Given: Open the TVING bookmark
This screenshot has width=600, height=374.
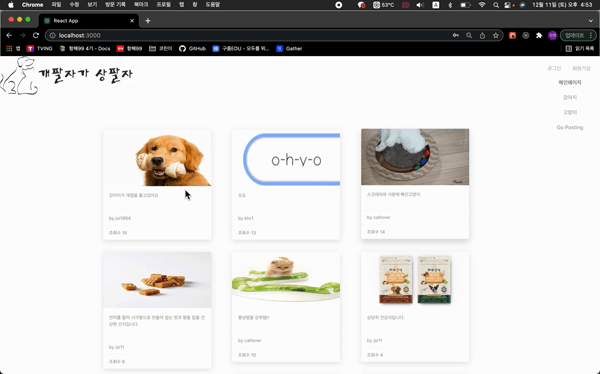Looking at the screenshot, I should tap(39, 49).
